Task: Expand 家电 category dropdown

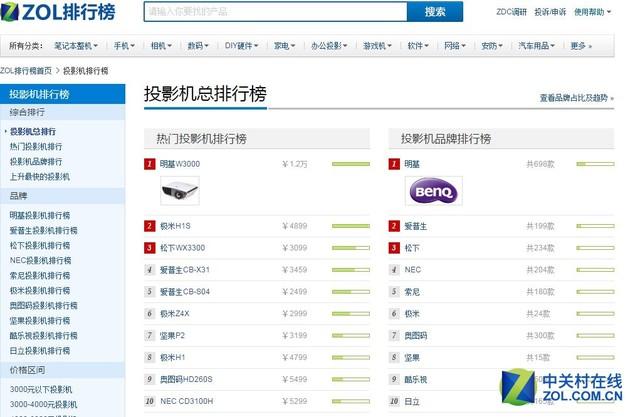Action: [x=284, y=46]
